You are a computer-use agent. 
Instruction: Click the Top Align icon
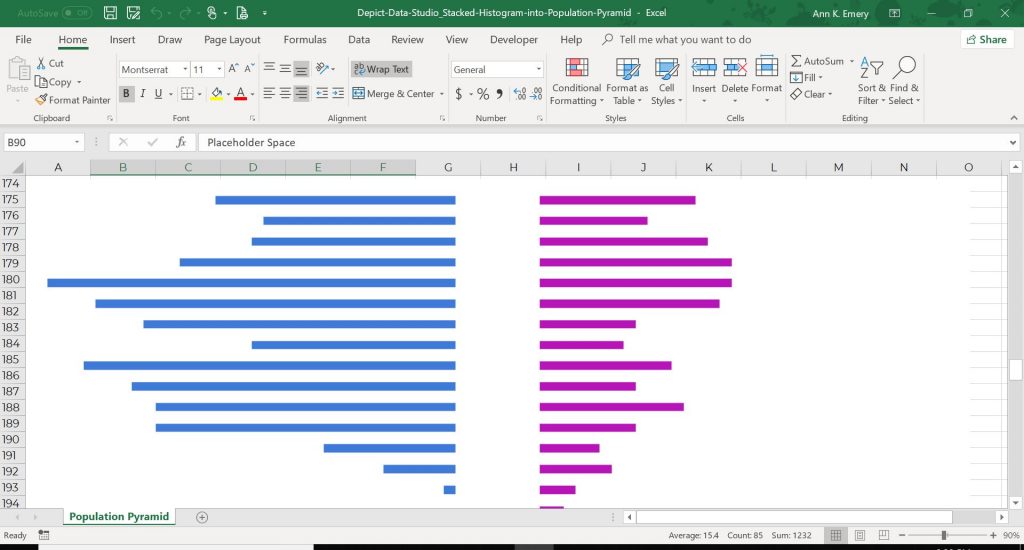pyautogui.click(x=269, y=68)
